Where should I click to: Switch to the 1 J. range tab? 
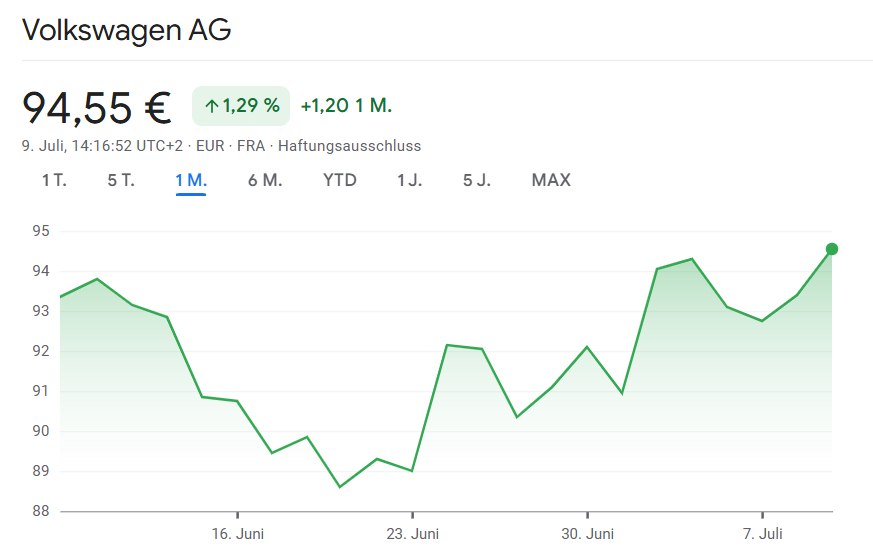click(x=409, y=180)
